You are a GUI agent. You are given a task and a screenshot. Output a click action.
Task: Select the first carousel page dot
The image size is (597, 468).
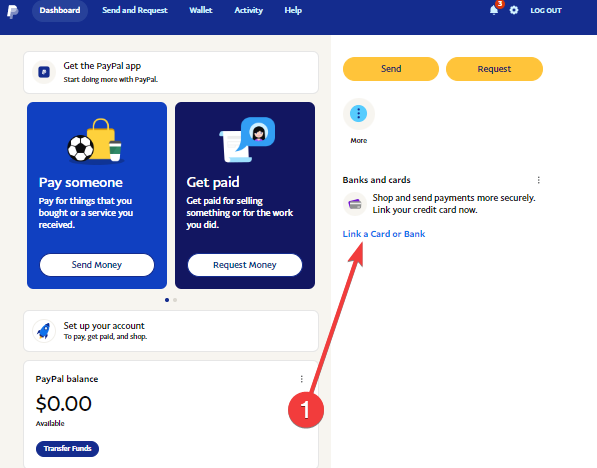[167, 300]
